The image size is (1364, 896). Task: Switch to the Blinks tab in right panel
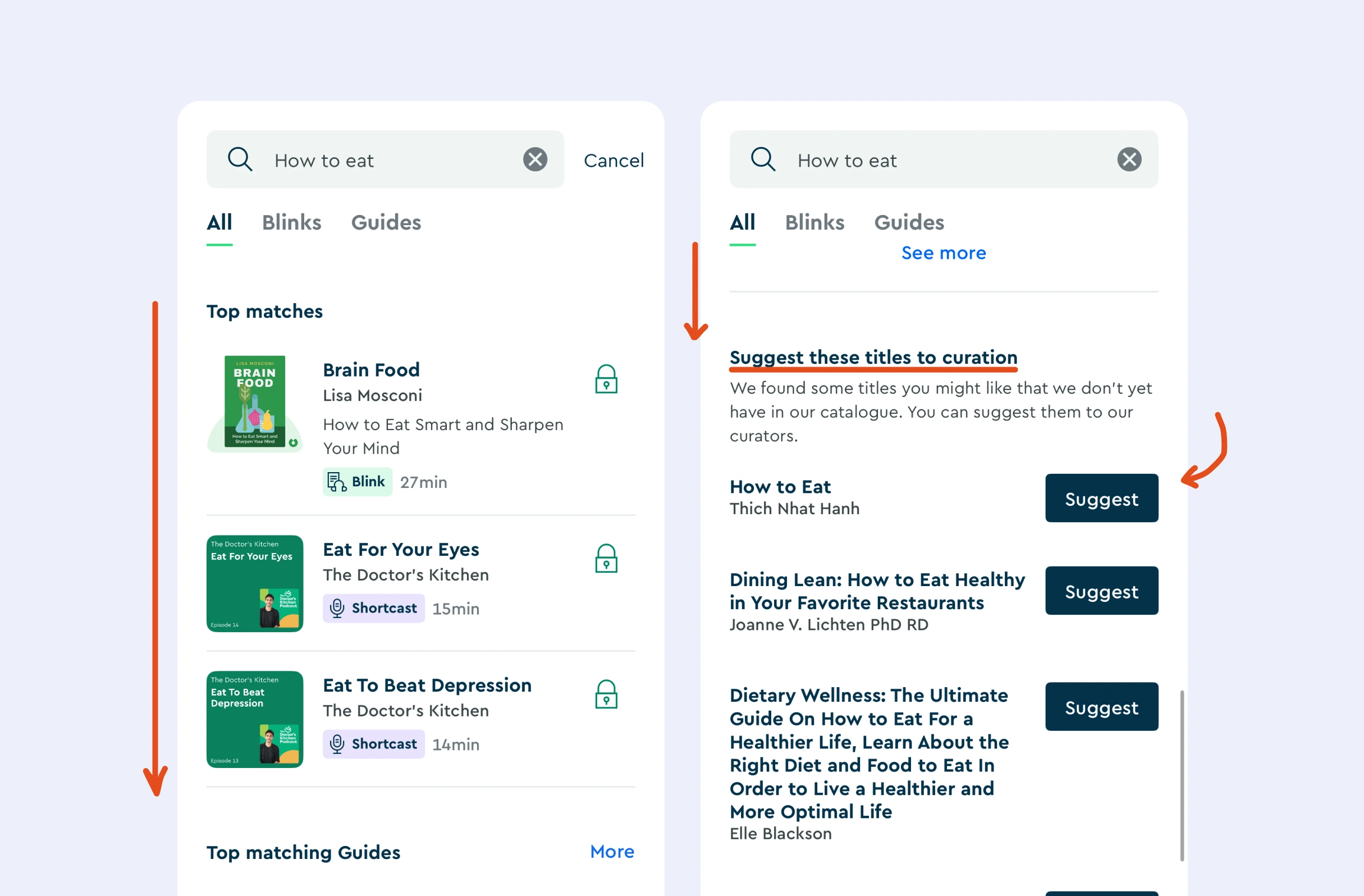[x=814, y=222]
